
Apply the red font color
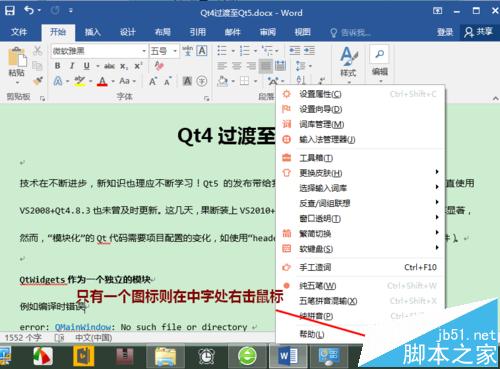[102, 81]
